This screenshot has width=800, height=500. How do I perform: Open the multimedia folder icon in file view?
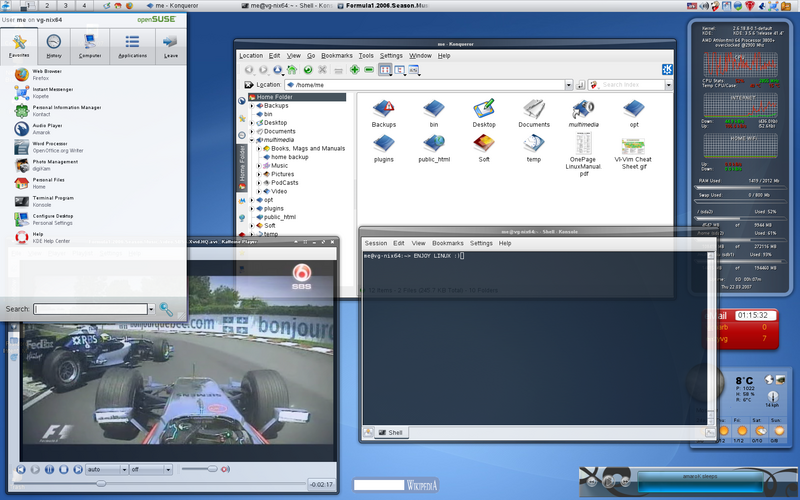pyautogui.click(x=584, y=109)
